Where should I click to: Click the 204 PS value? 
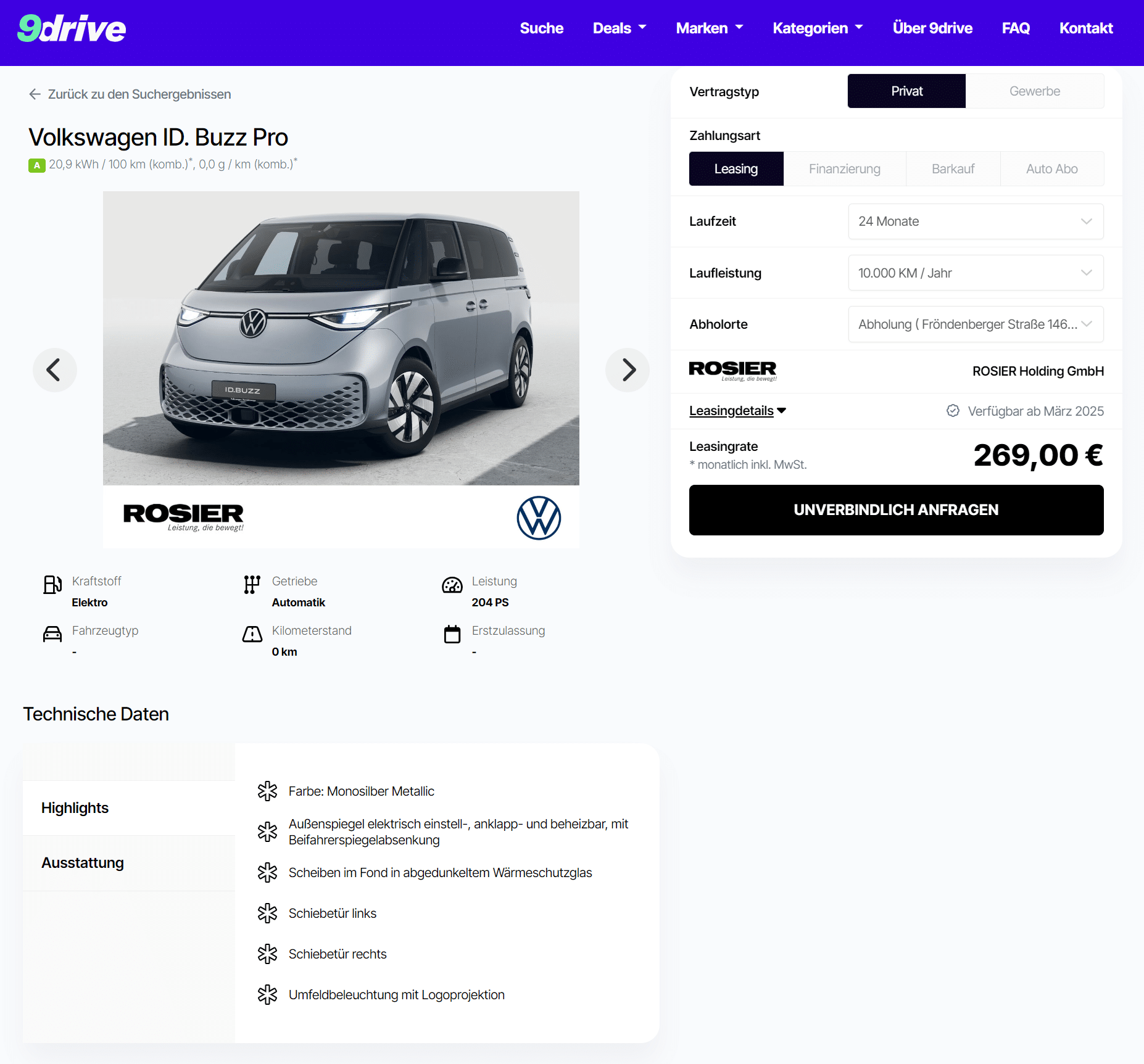click(490, 603)
